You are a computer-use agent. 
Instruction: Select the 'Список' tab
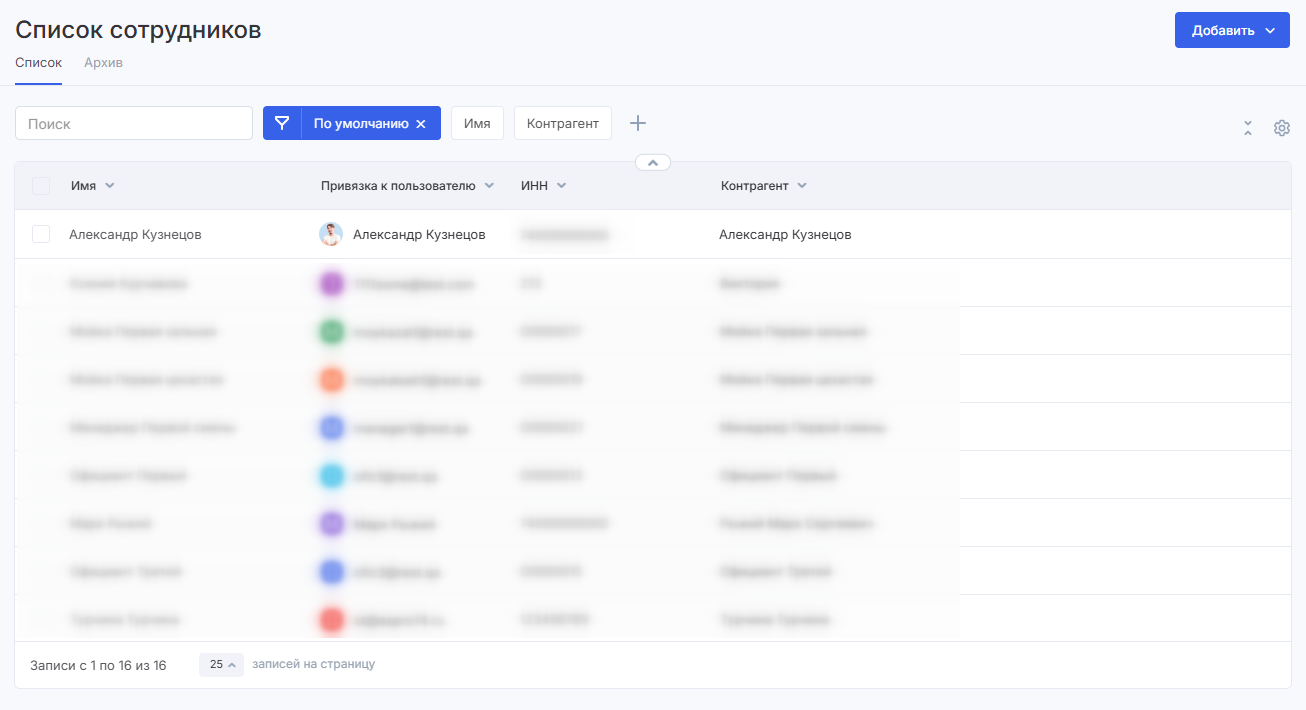pos(38,63)
